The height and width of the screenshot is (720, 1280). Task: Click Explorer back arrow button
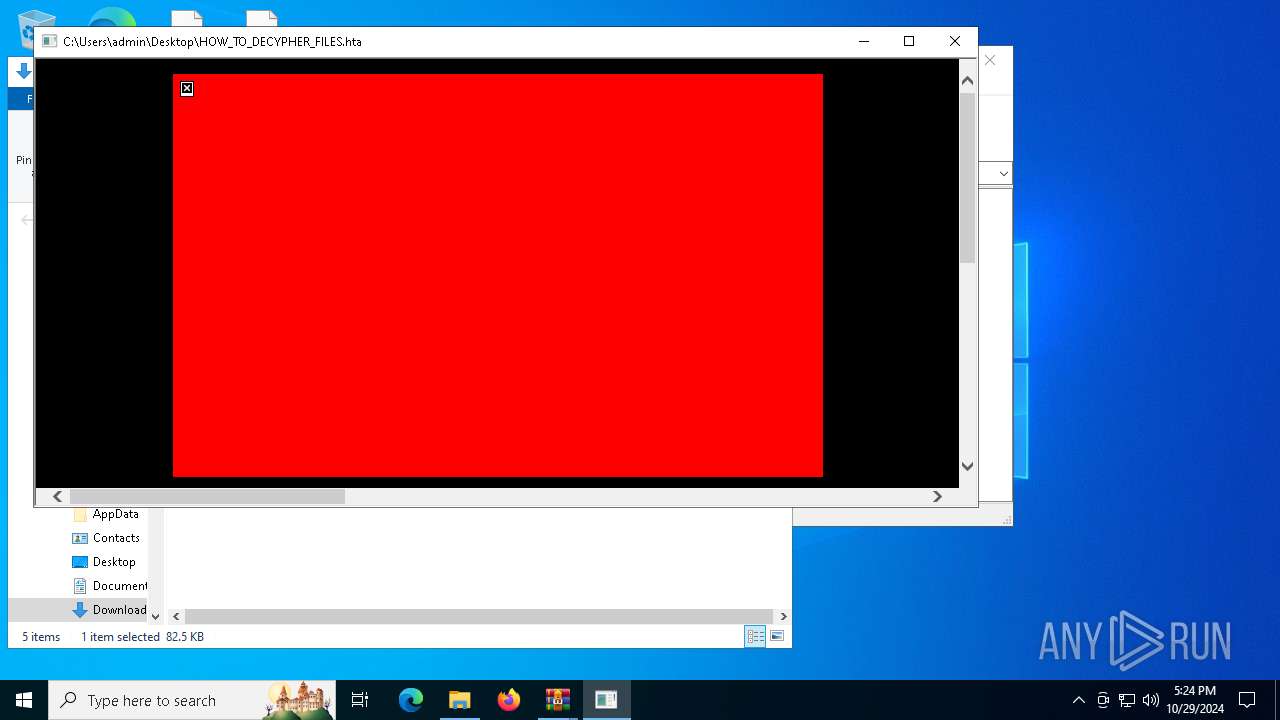(27, 220)
